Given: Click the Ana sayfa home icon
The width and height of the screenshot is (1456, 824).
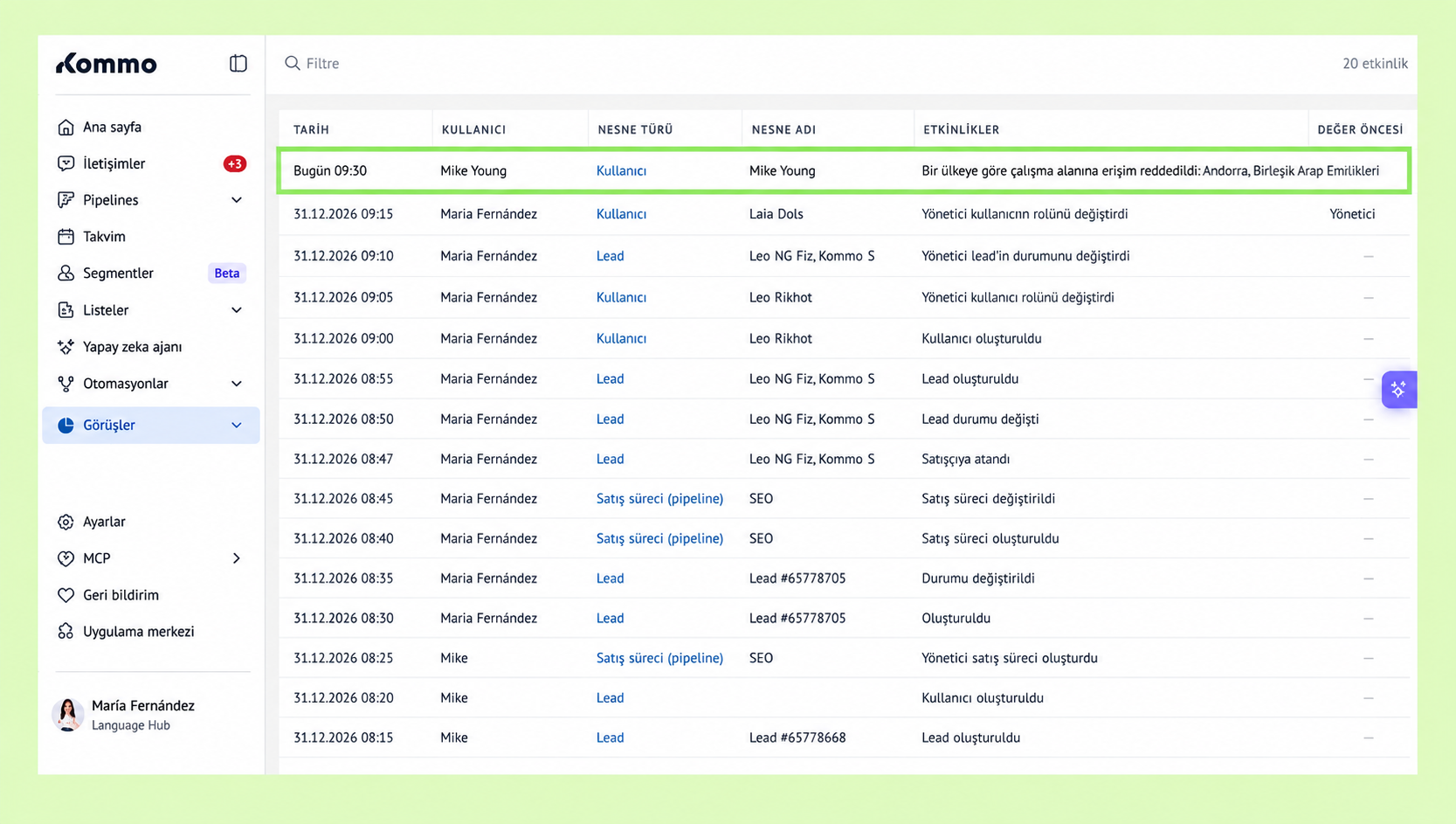Looking at the screenshot, I should [x=66, y=128].
